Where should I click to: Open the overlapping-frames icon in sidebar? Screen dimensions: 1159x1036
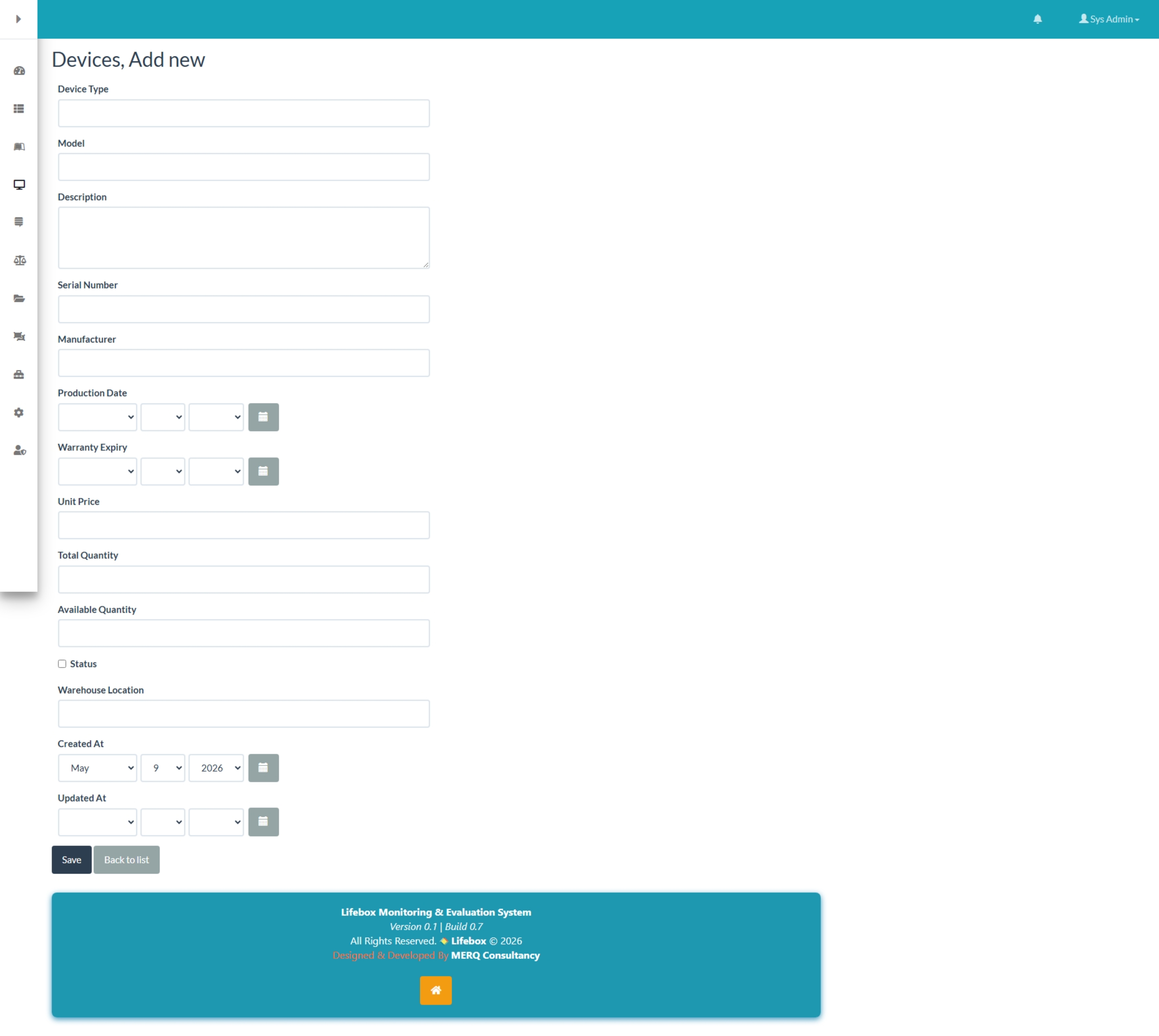pos(19,336)
